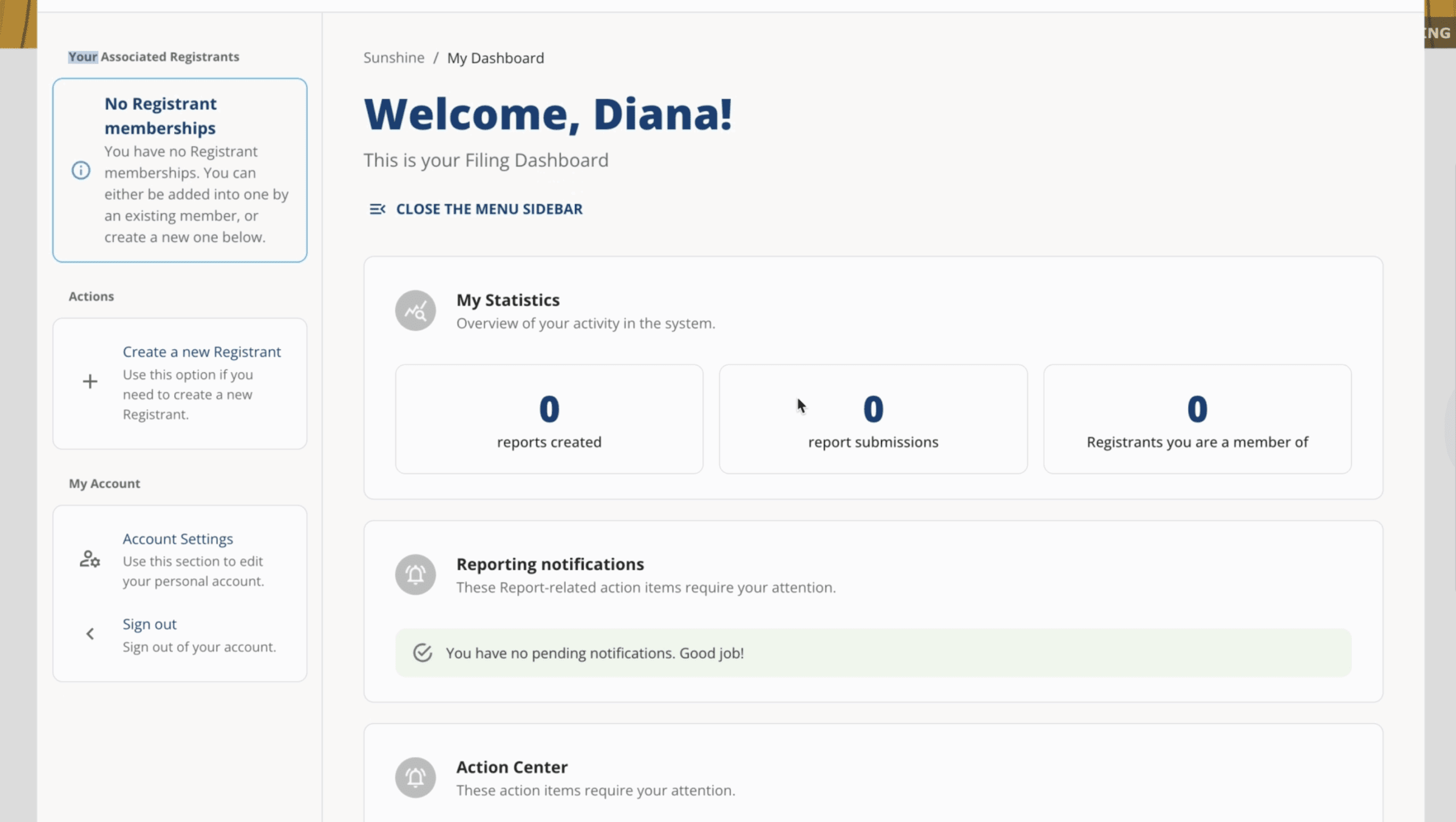Click the Action Center bell icon
The width and height of the screenshot is (1456, 822).
tap(415, 778)
